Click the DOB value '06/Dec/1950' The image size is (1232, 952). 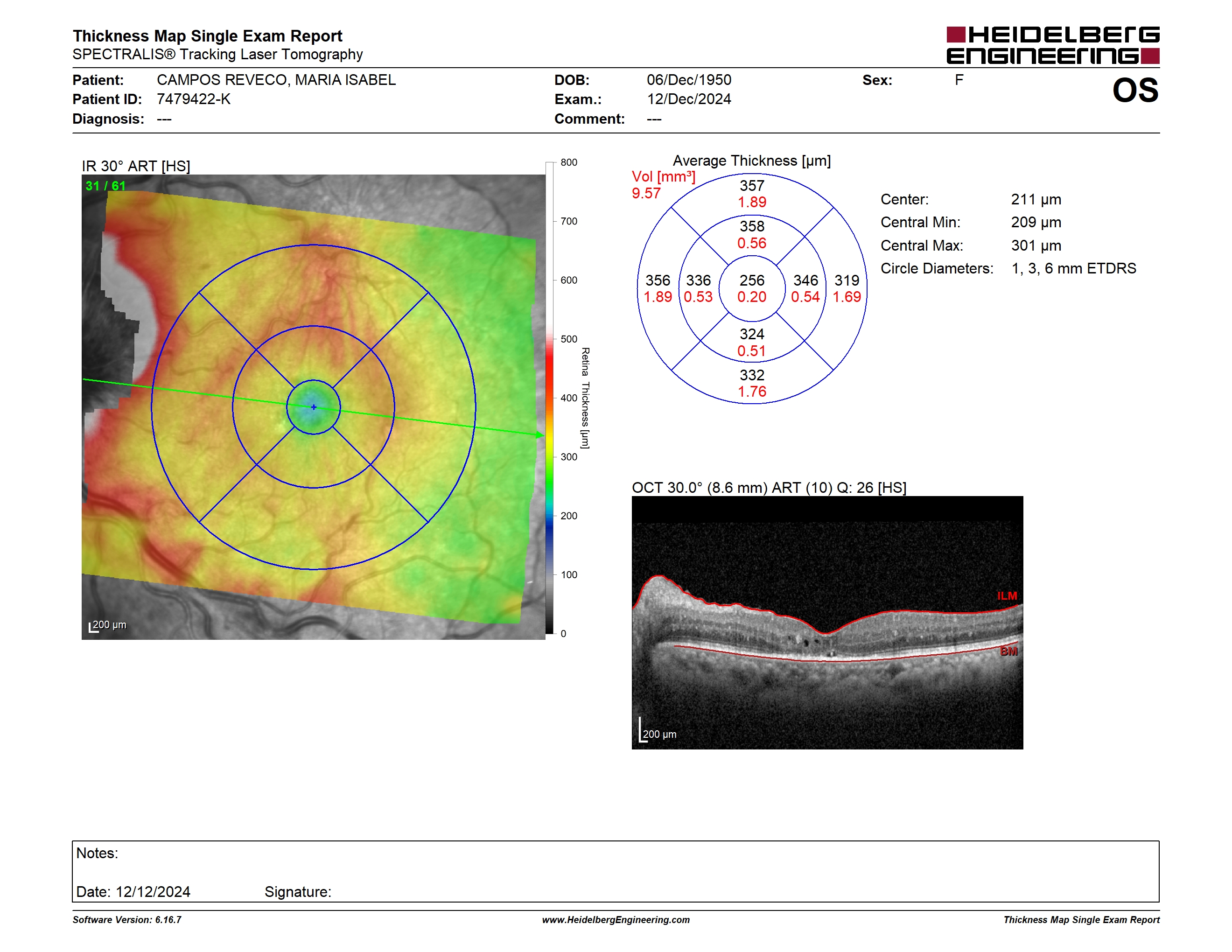689,80
